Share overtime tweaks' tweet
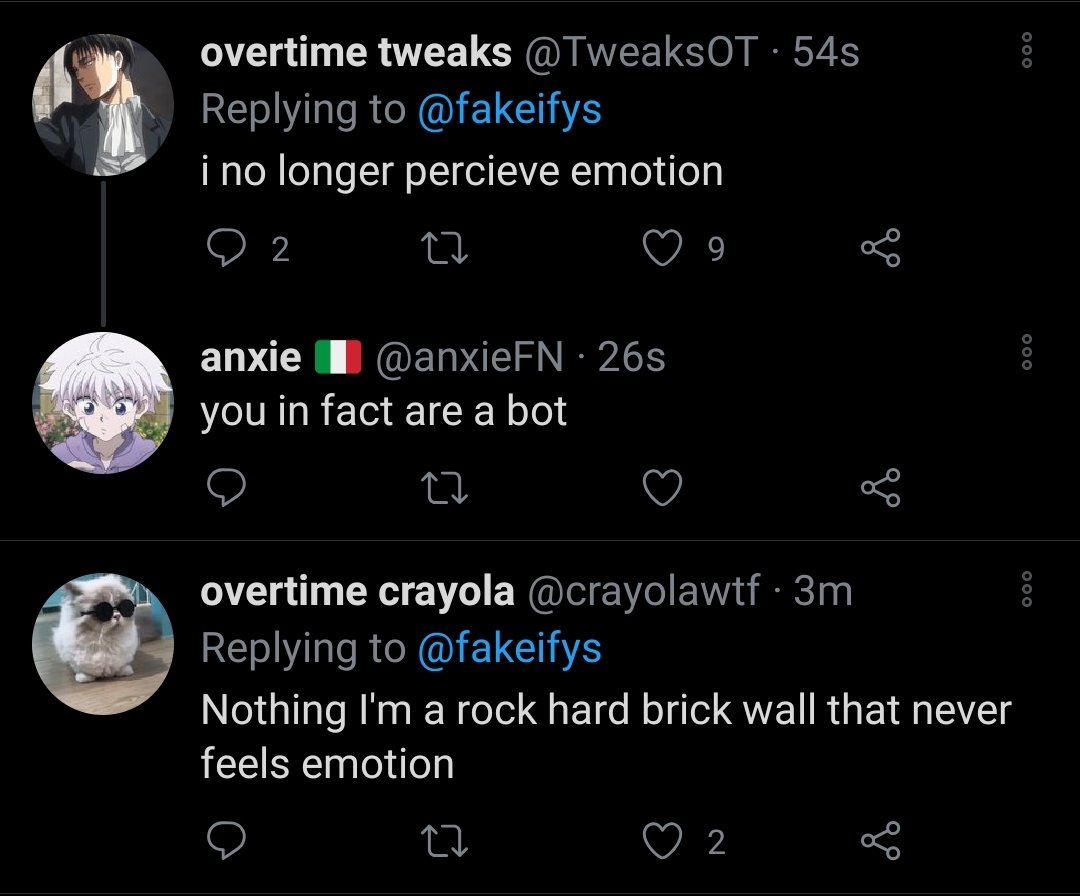Viewport: 1080px width, 896px height. [881, 248]
